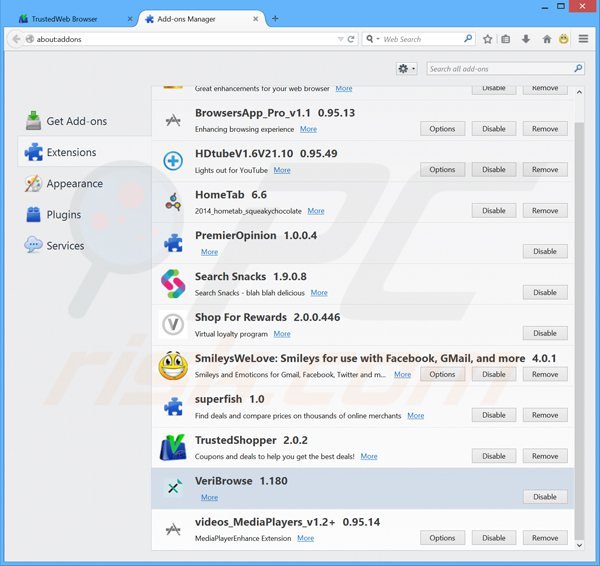The height and width of the screenshot is (566, 600).
Task: Disable the Shop For Rewards extension
Action: [545, 333]
